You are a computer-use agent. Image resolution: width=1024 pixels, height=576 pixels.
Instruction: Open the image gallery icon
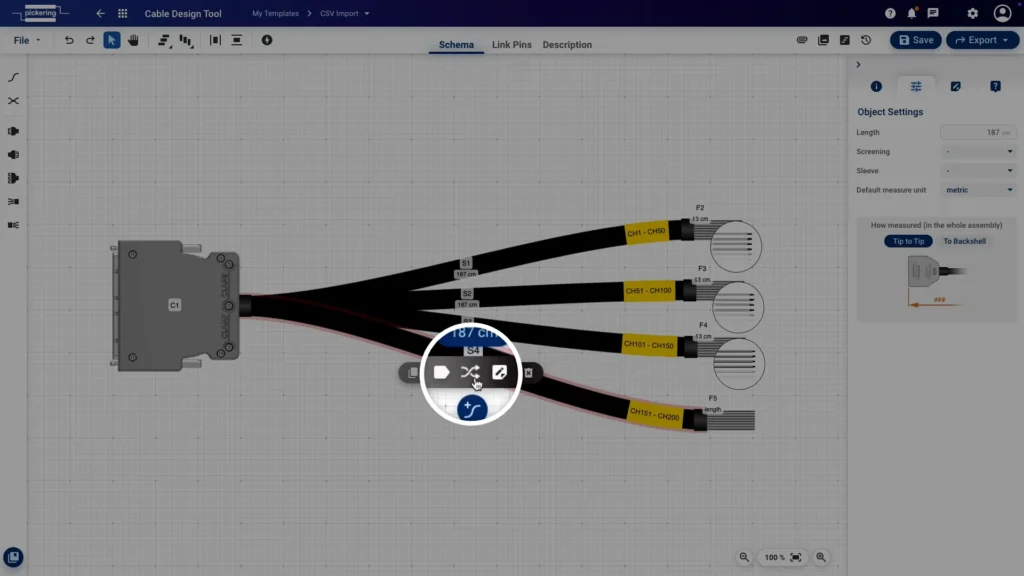pyautogui.click(x=824, y=40)
